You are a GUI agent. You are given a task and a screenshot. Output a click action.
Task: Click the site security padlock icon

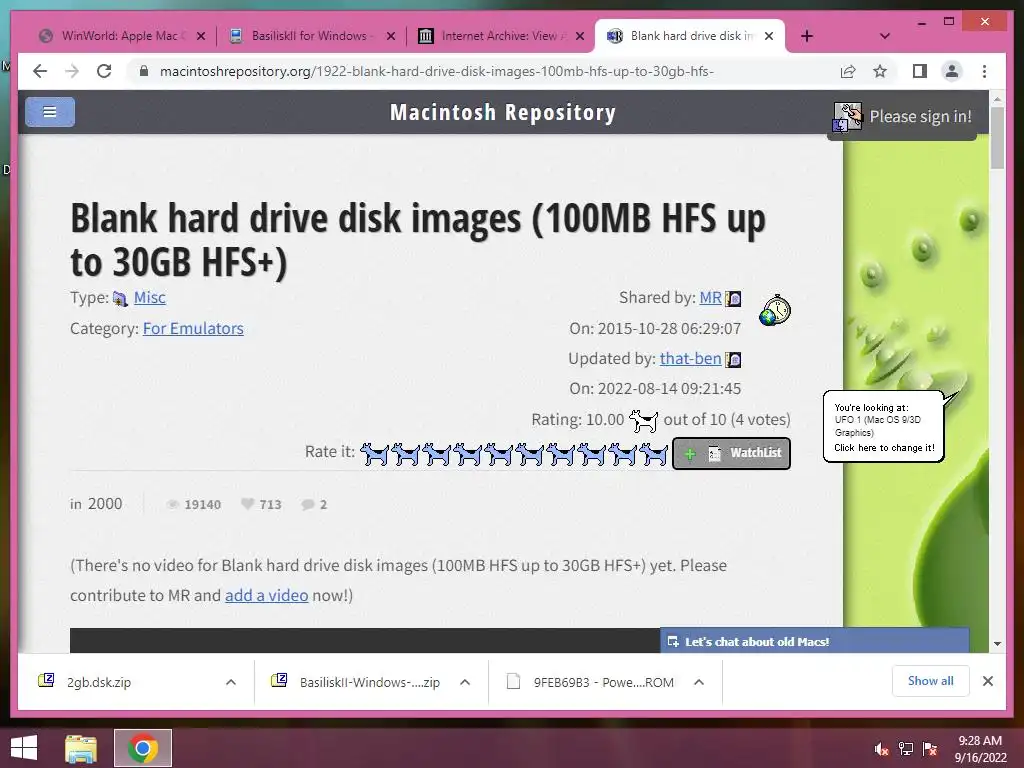(x=144, y=71)
